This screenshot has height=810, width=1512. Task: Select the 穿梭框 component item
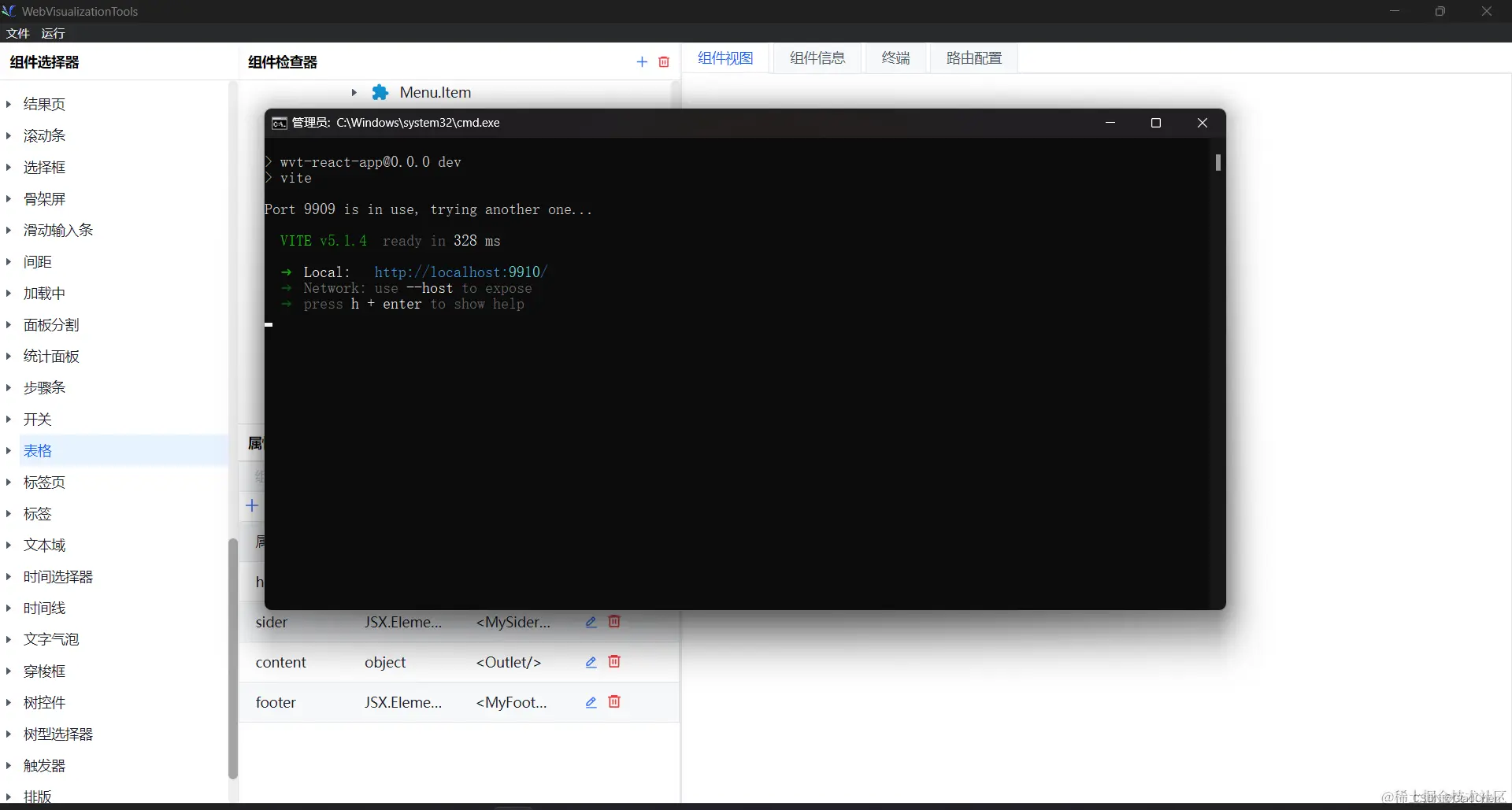(44, 671)
